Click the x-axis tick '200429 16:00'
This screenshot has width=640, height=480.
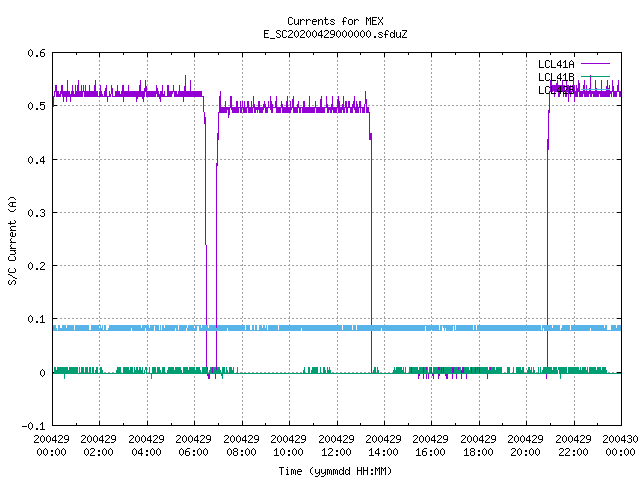point(430,445)
